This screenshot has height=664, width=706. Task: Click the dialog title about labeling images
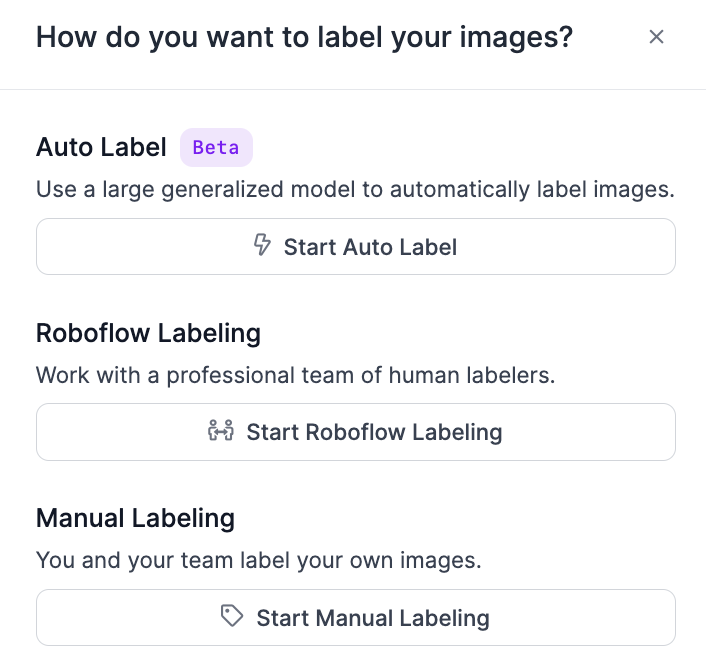[x=304, y=38]
